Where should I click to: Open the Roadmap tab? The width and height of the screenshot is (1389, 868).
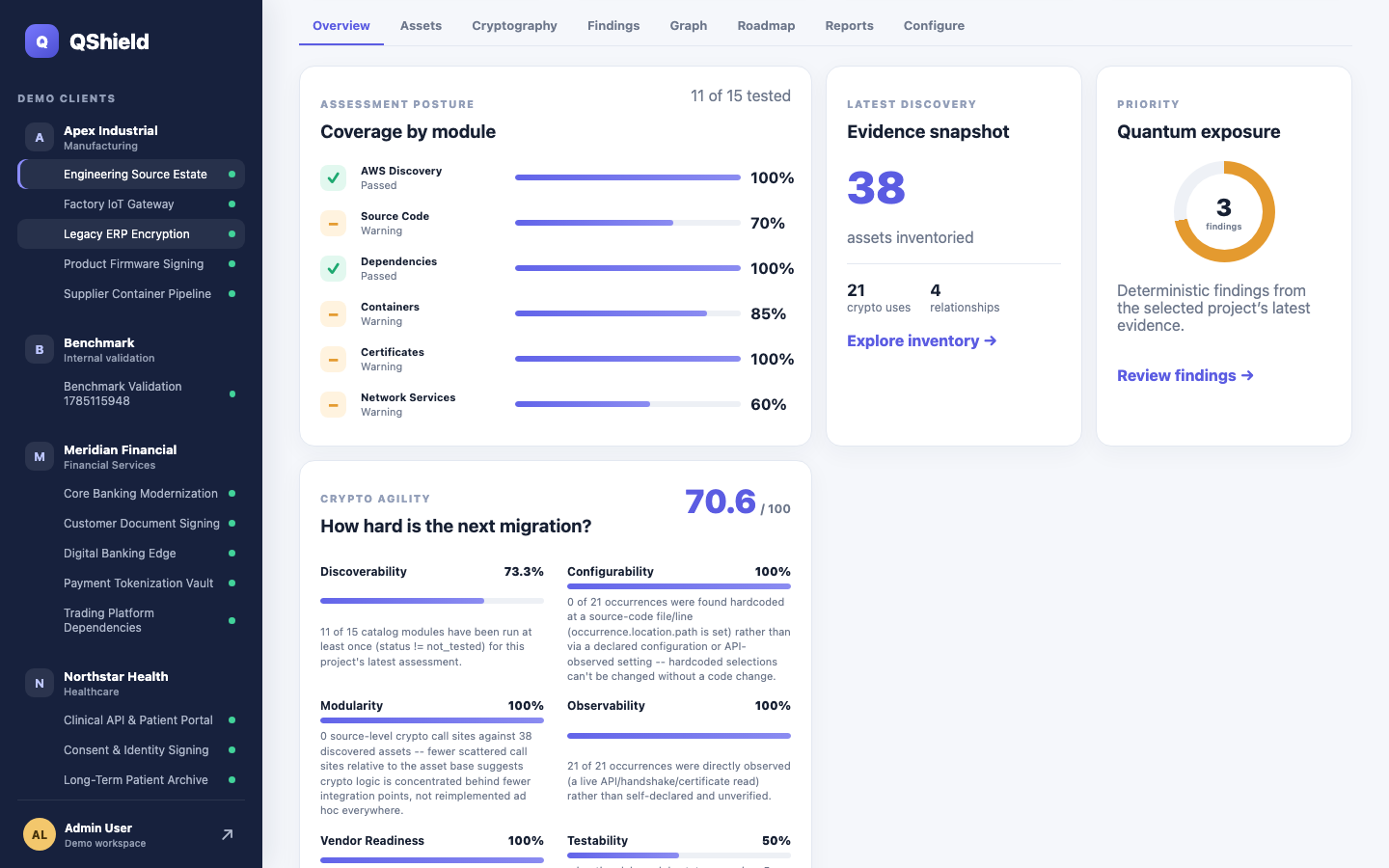click(766, 26)
